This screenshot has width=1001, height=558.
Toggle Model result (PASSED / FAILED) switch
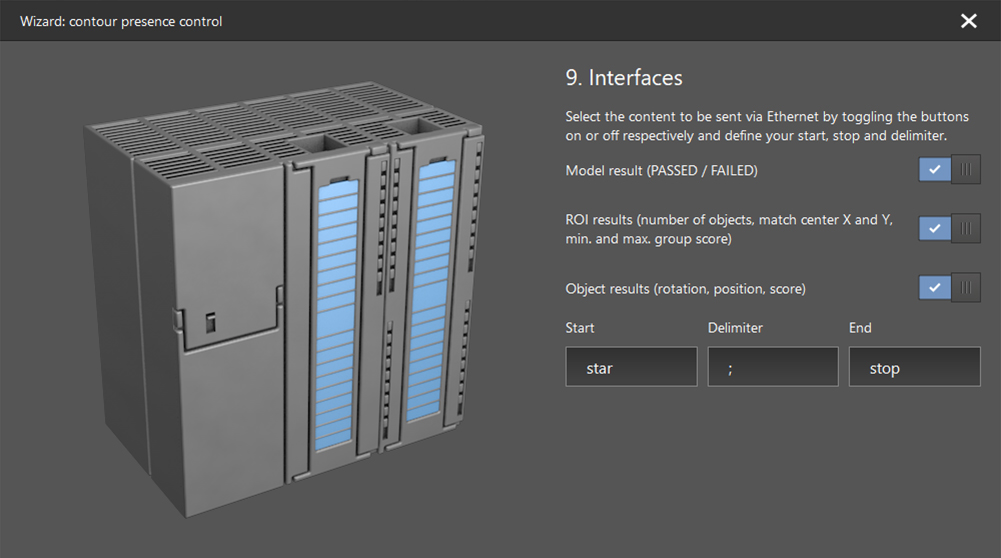click(949, 170)
